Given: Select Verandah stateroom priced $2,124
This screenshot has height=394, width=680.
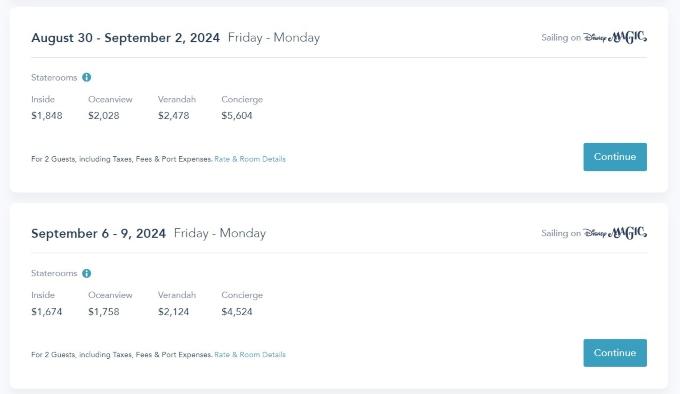Looking at the screenshot, I should click(x=177, y=303).
